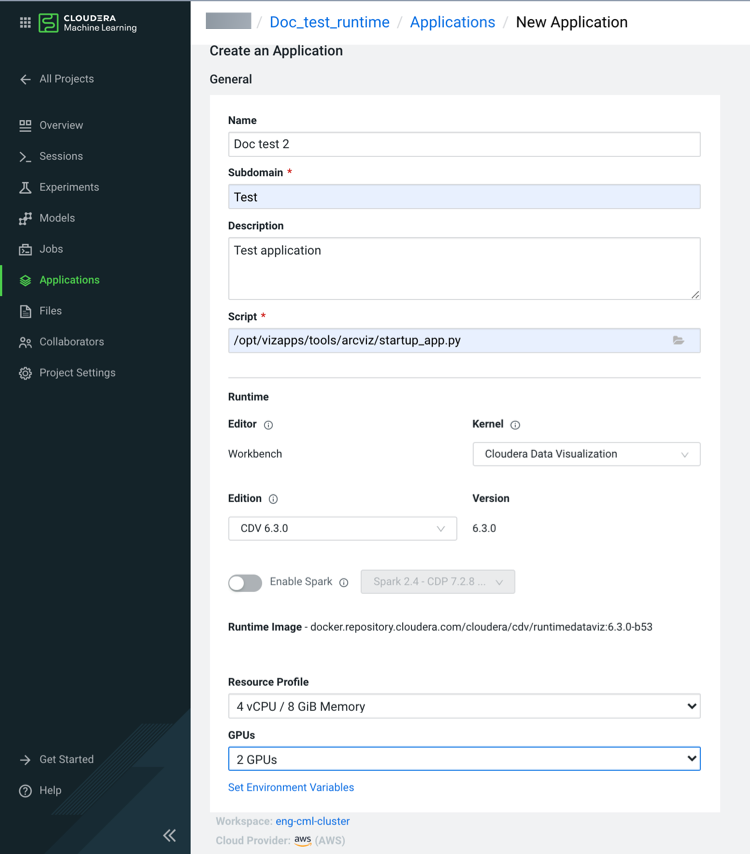Viewport: 750px width, 854px height.
Task: Click the Cloudera Machine Learning logo
Action: point(88,23)
